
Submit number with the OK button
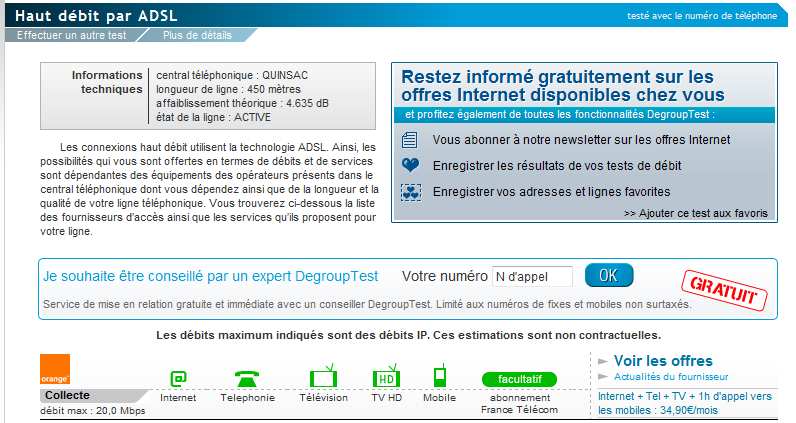pyautogui.click(x=609, y=275)
